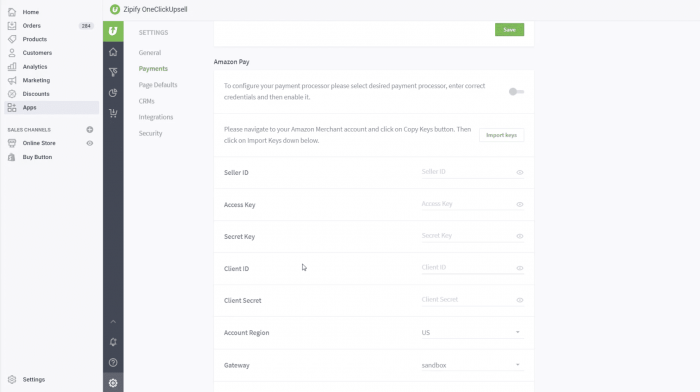Click the Import keys button
700x392 pixels.
501,135
